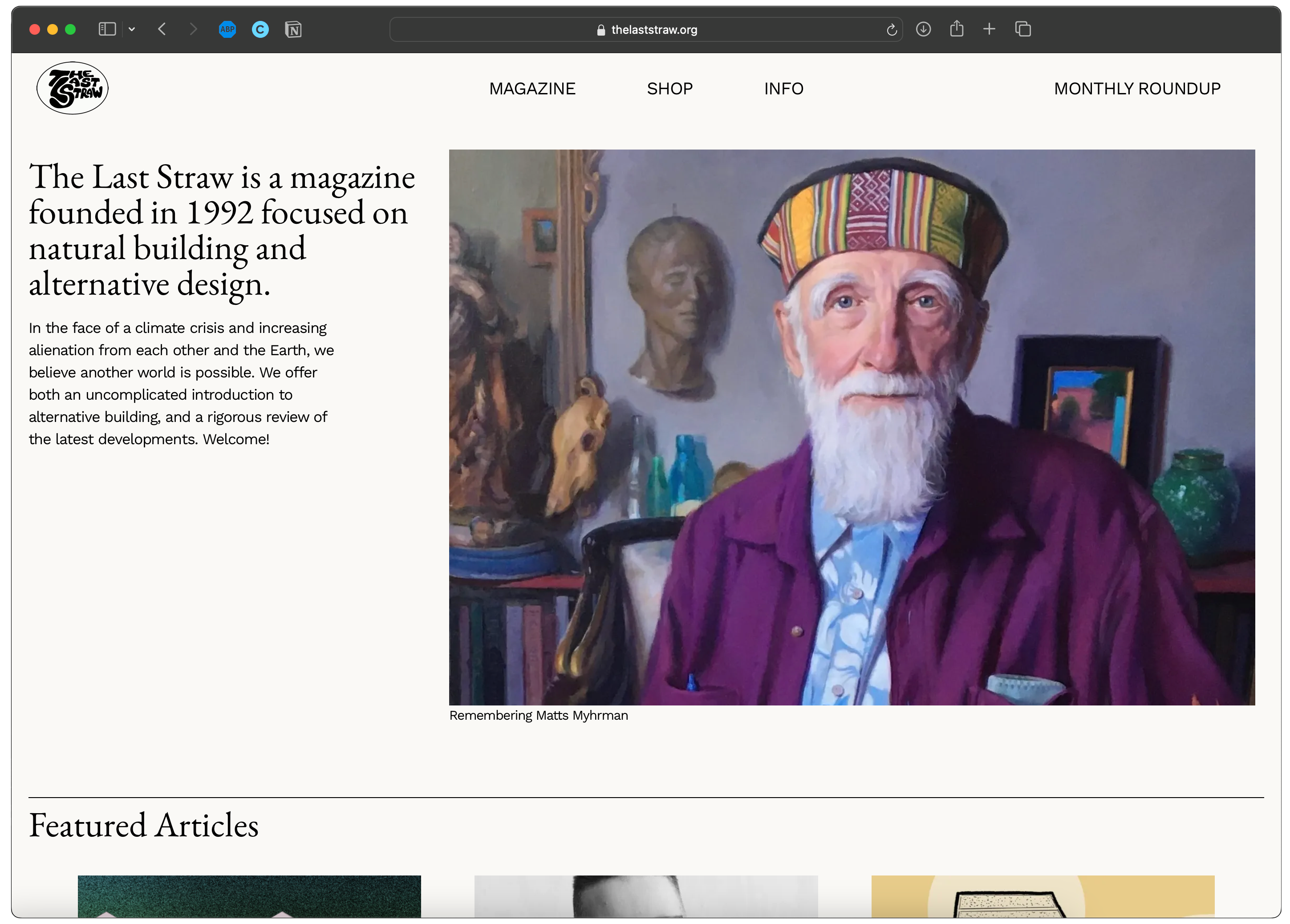Open the blue C extension icon
Image resolution: width=1290 pixels, height=924 pixels.
point(260,29)
